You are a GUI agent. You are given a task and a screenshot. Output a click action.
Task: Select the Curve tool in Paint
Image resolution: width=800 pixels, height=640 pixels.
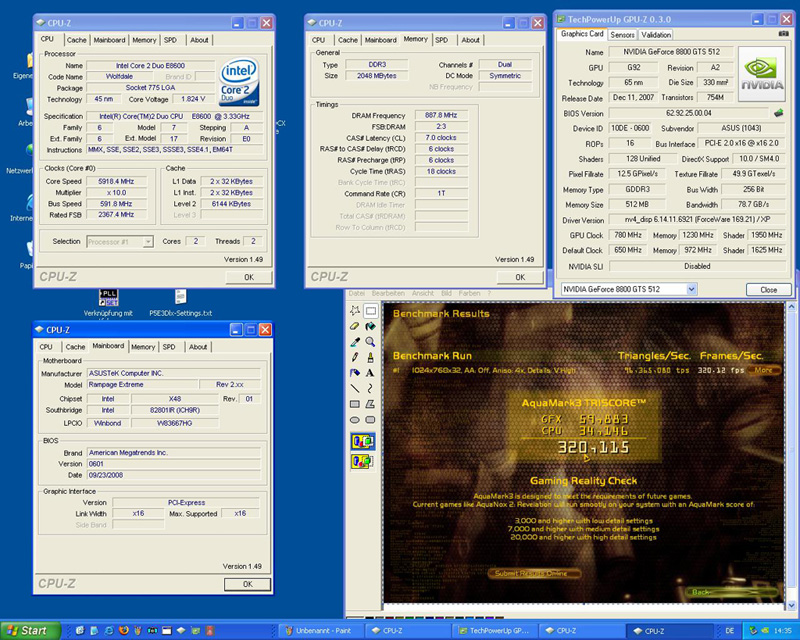[370, 388]
